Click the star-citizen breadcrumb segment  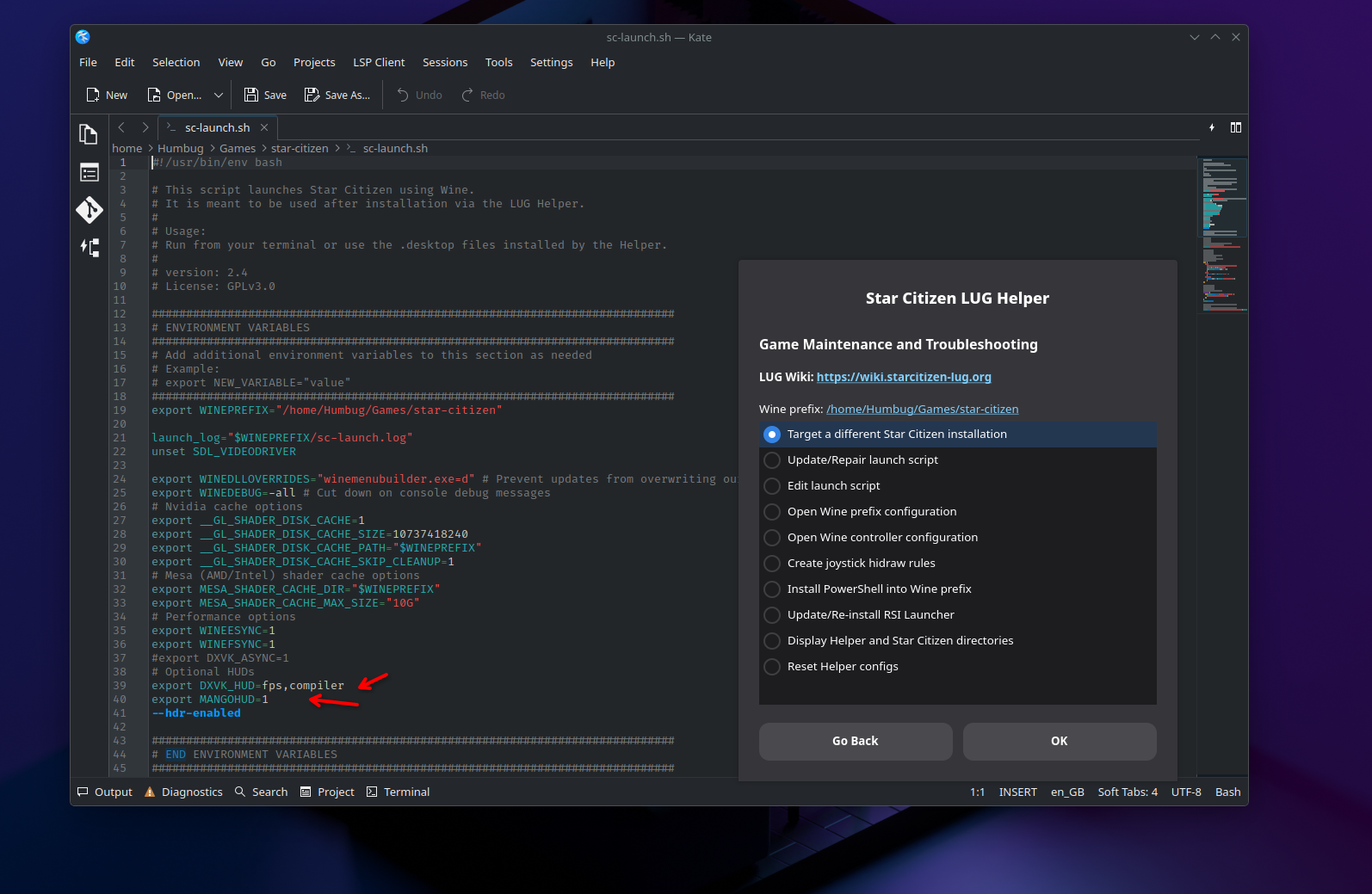pyautogui.click(x=300, y=148)
